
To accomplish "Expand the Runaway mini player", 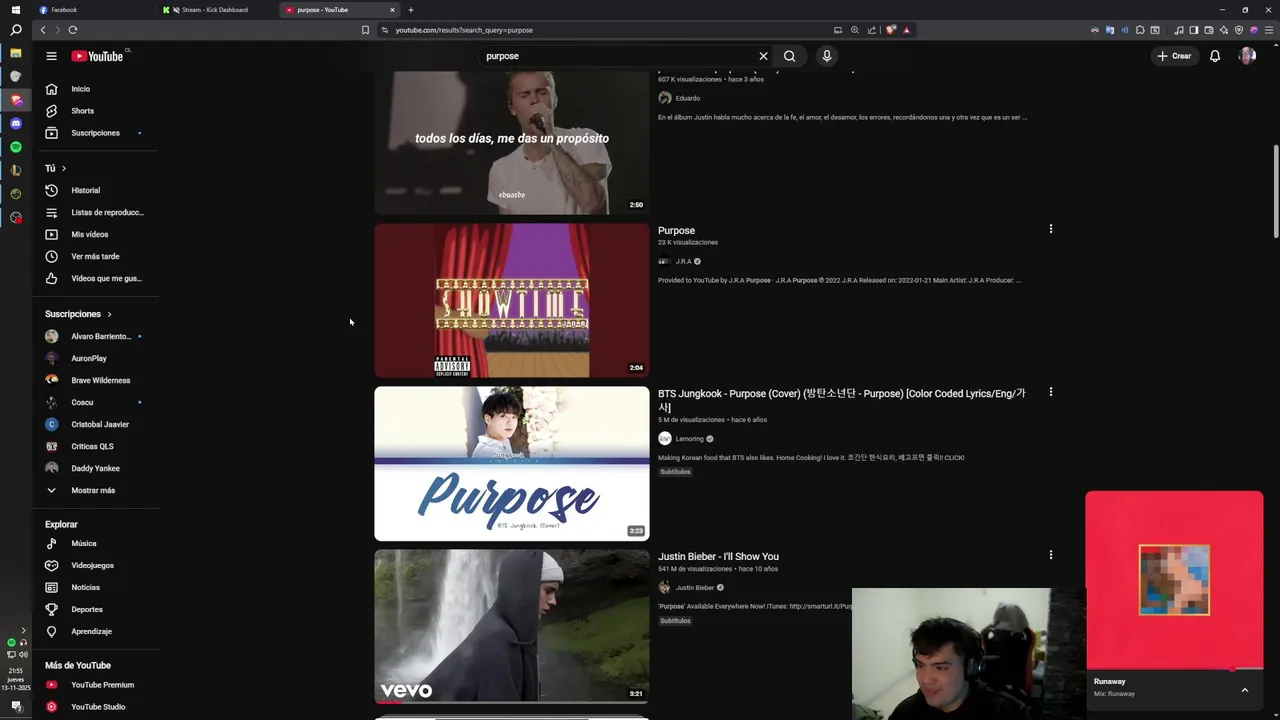I will pos(1245,690).
